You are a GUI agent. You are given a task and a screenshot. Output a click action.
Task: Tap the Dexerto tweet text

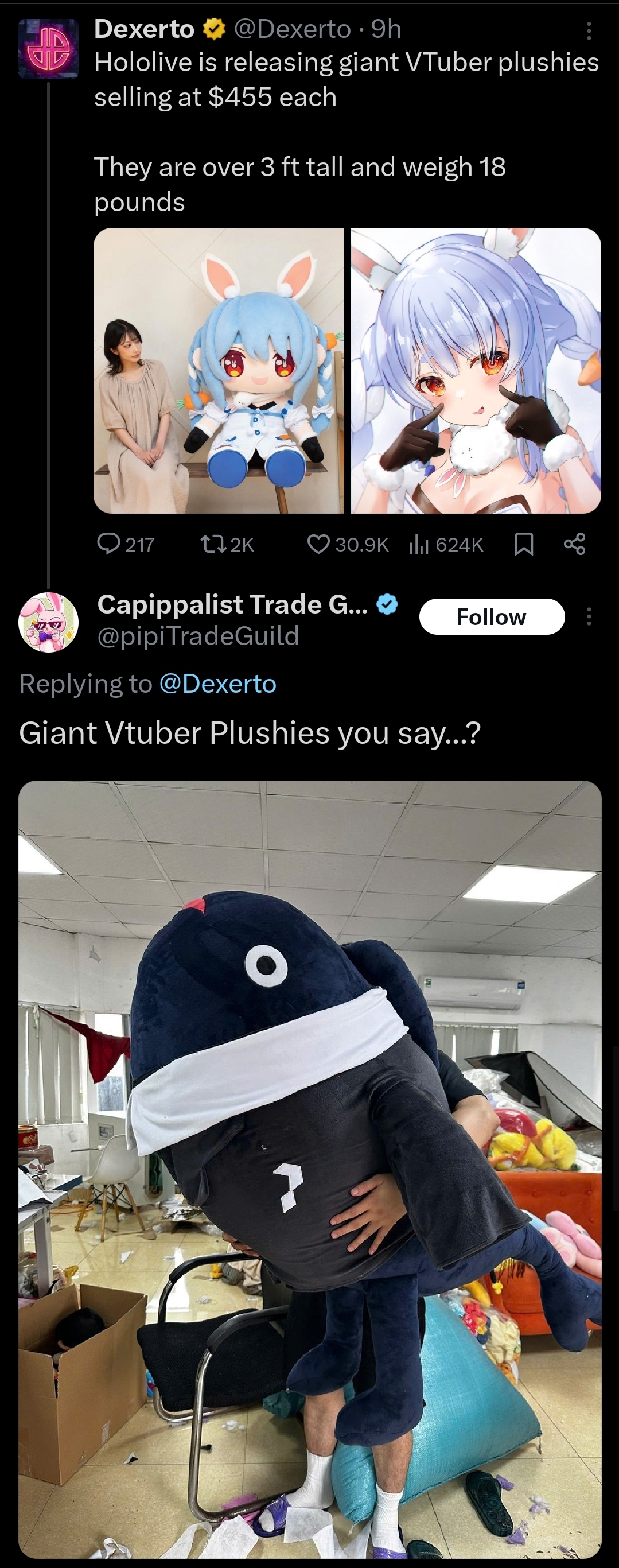coord(347,131)
